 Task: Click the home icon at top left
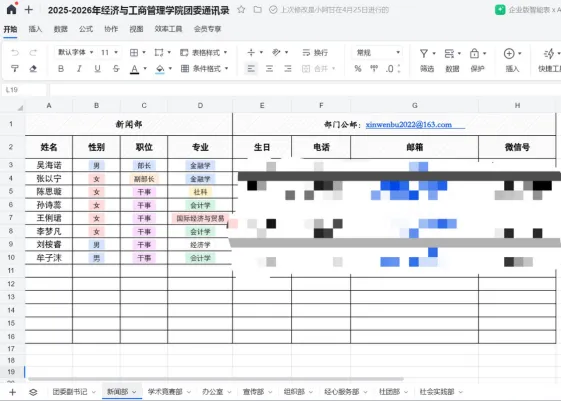click(11, 9)
